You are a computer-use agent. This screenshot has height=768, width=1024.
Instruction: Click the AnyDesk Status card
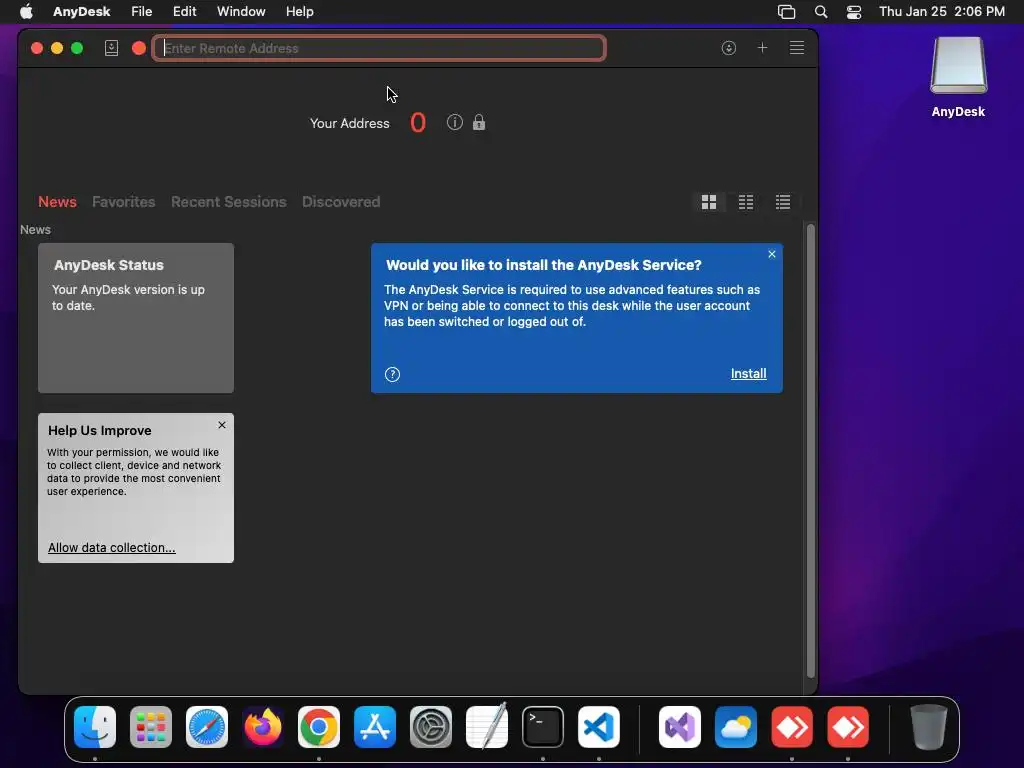coord(136,318)
